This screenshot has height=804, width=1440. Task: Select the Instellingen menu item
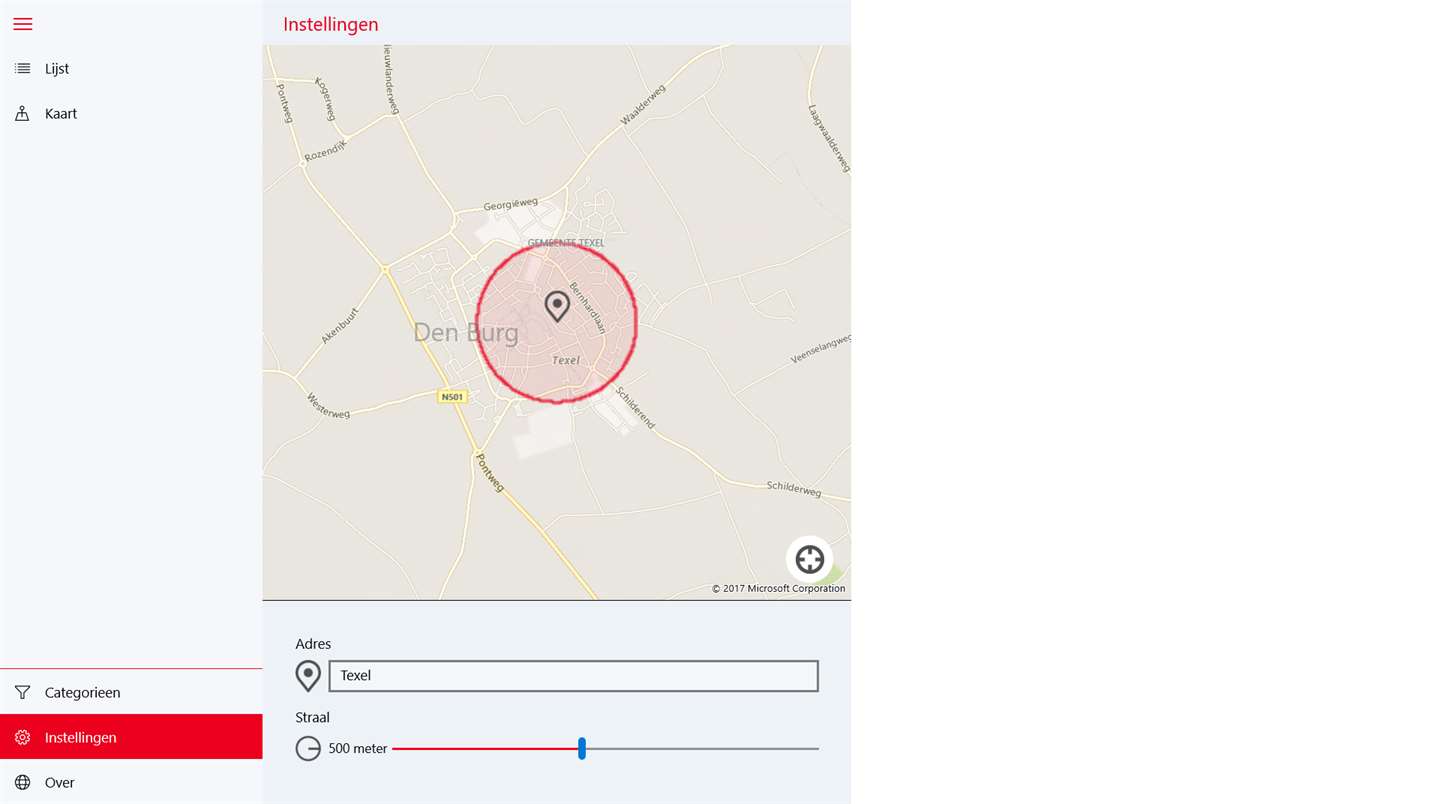[x=131, y=737]
